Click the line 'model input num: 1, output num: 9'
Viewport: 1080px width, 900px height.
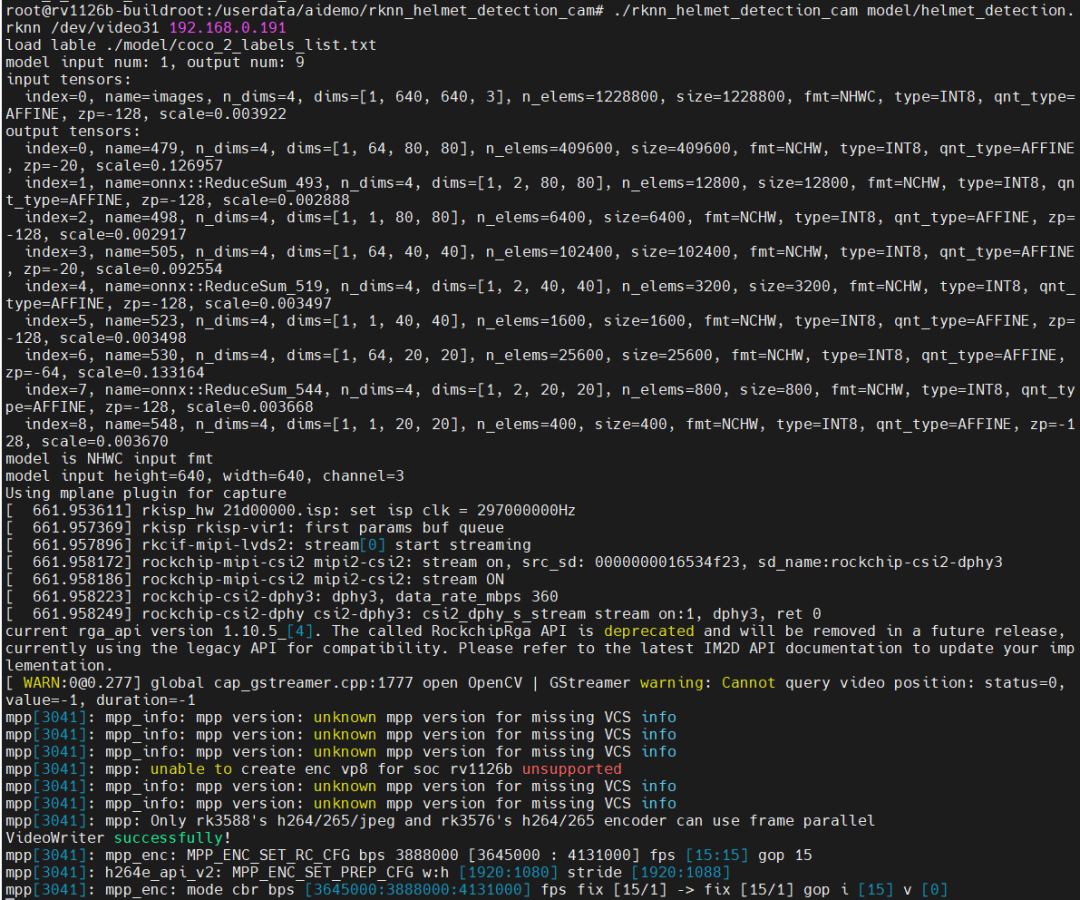155,62
